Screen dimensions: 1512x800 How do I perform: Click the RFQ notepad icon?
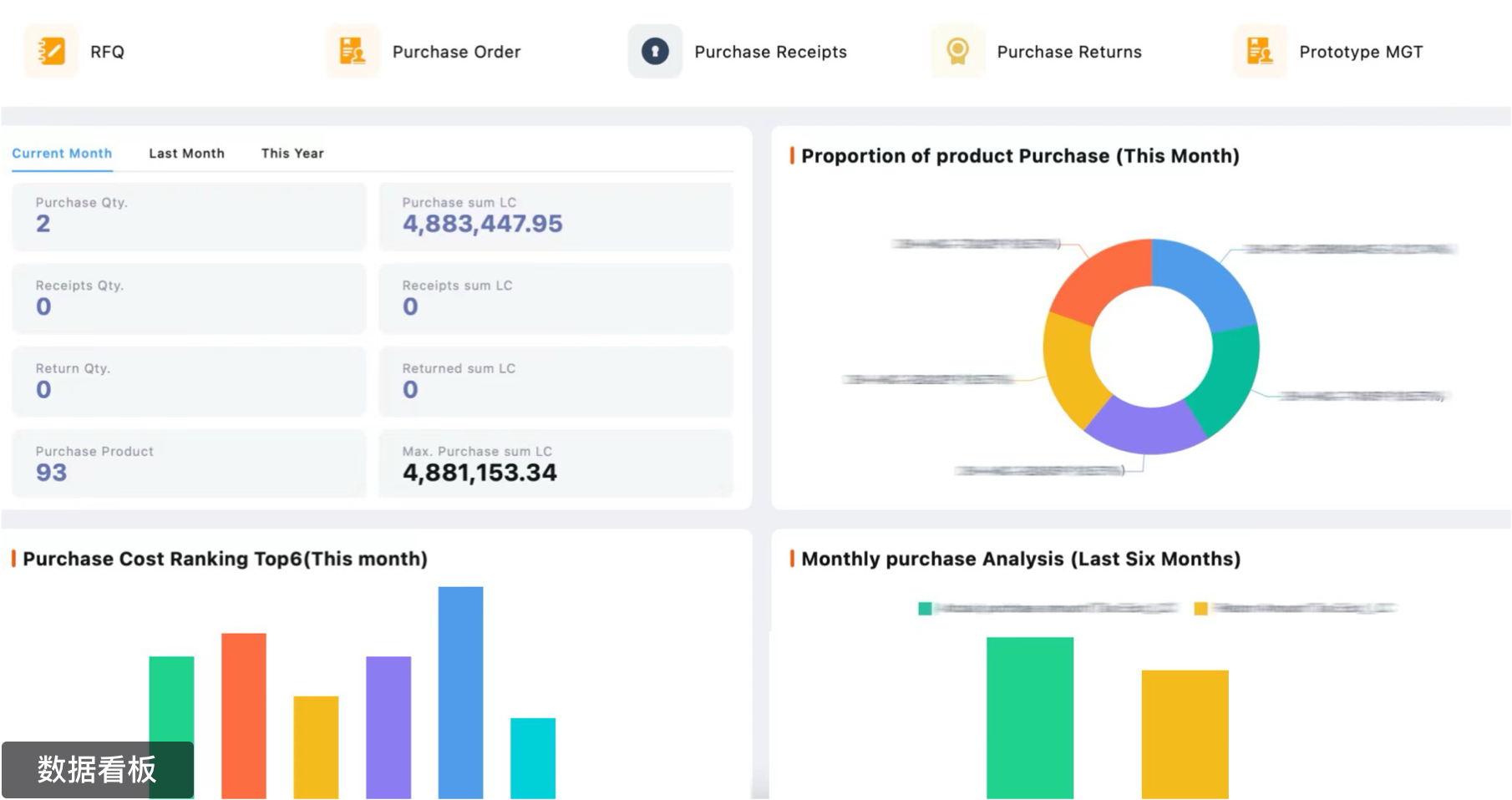51,52
